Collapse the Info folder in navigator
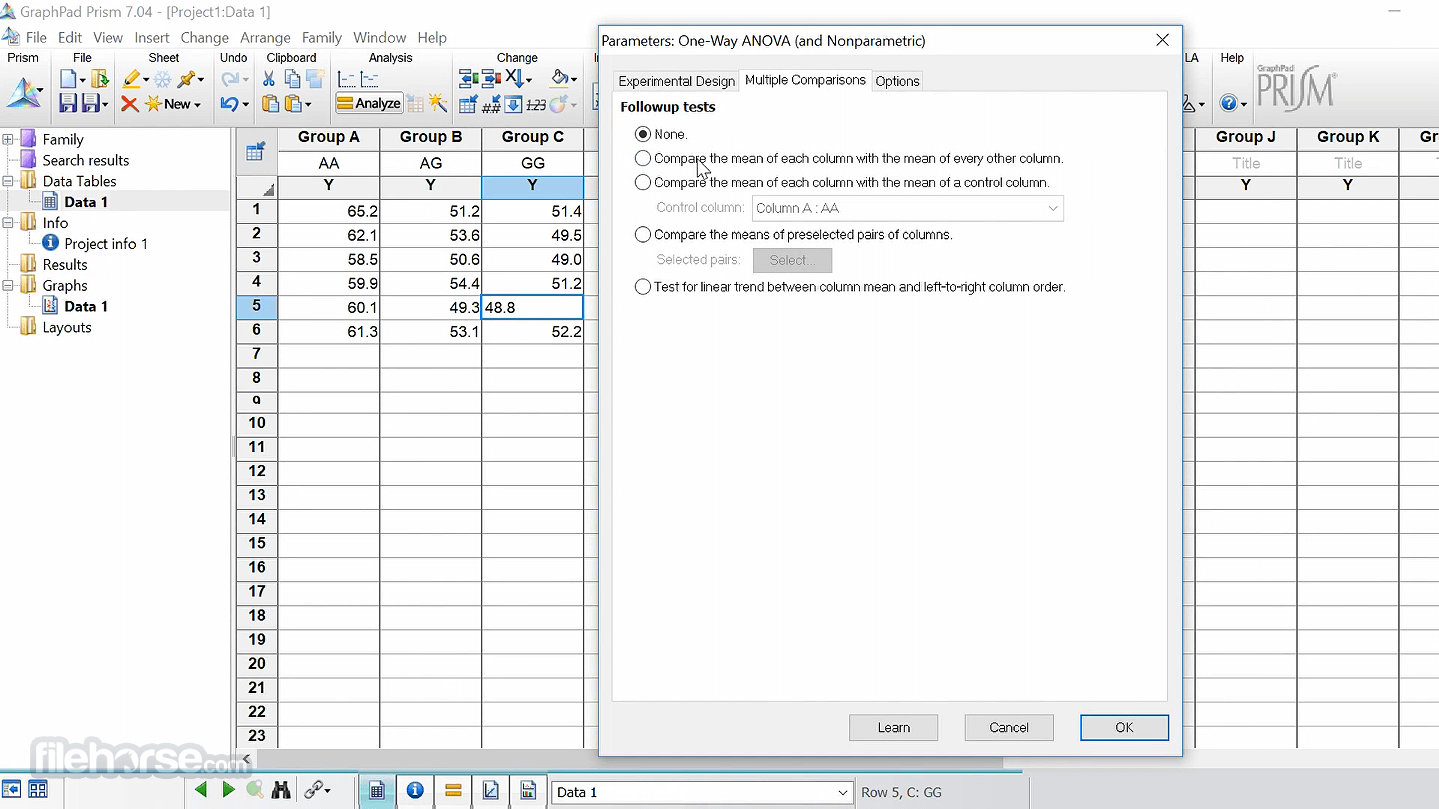 [x=9, y=223]
